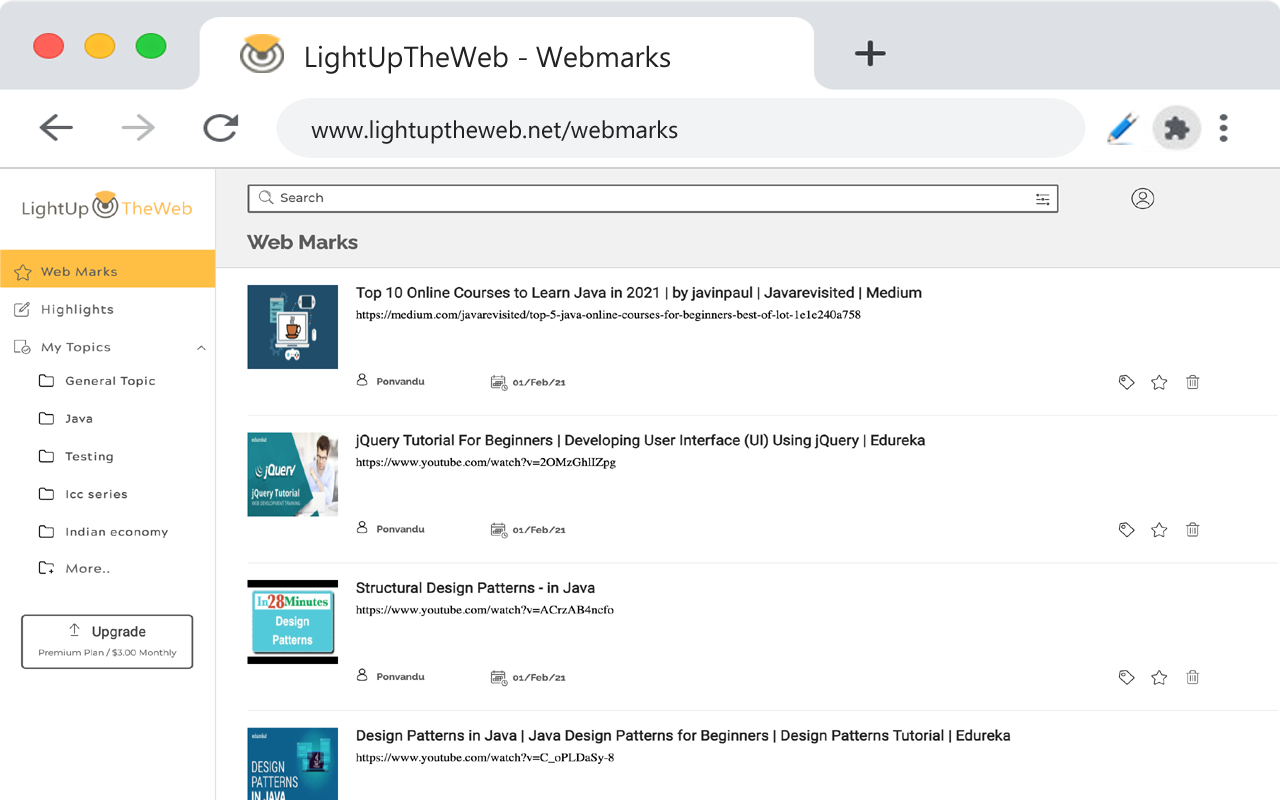Click into the Search box

[652, 198]
